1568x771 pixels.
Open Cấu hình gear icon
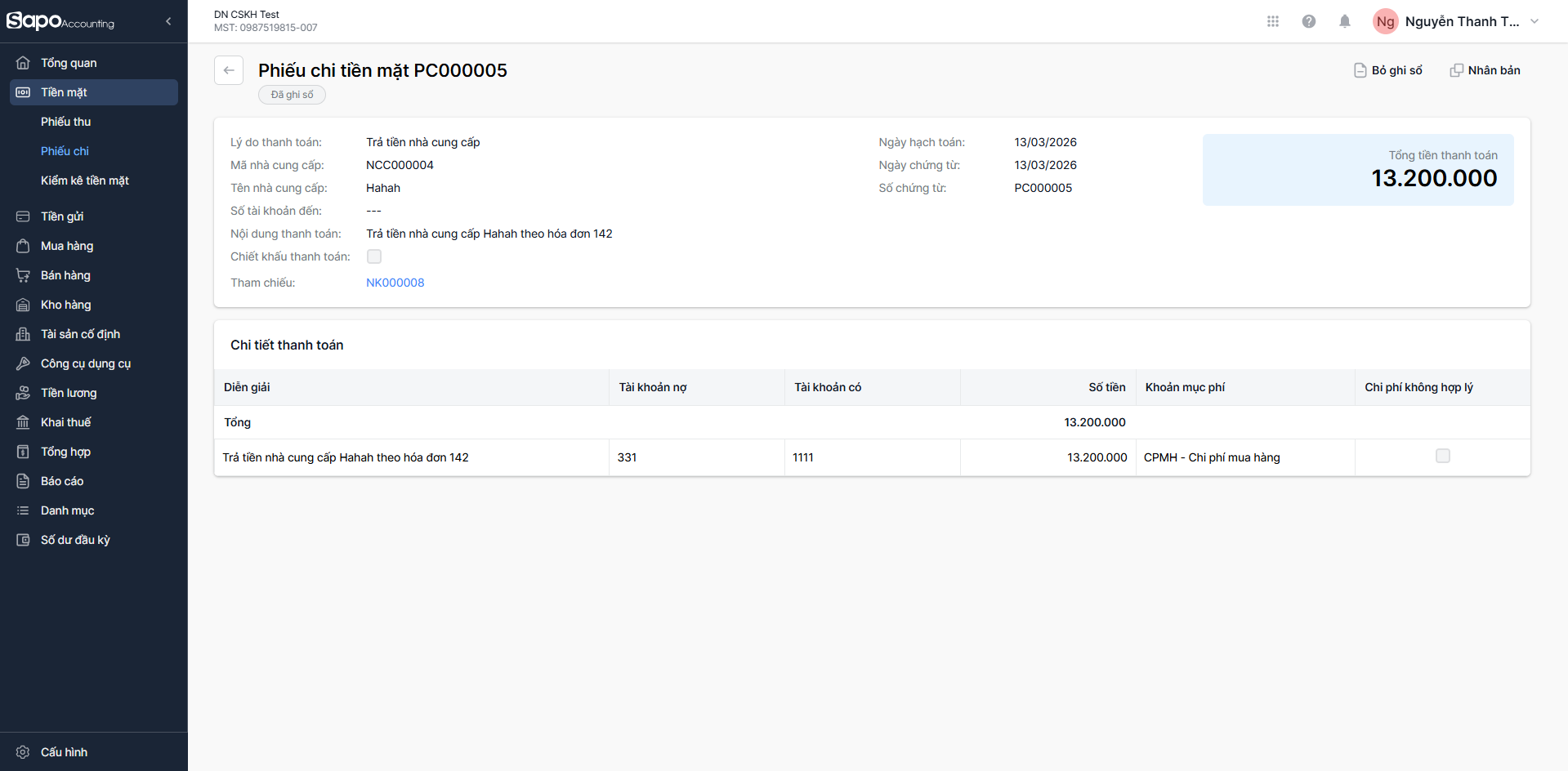pos(23,752)
